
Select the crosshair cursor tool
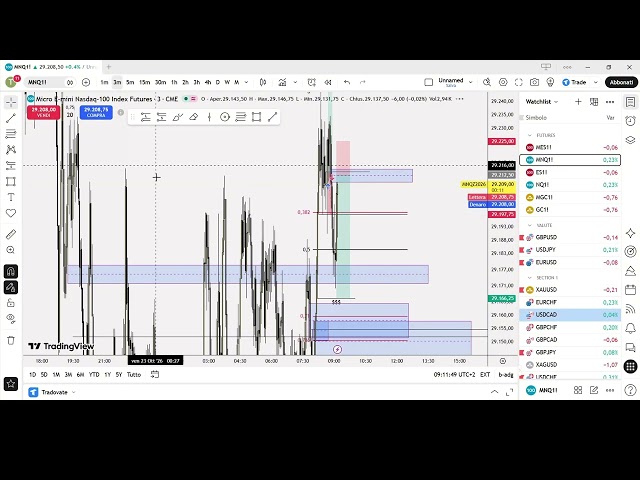(11, 102)
